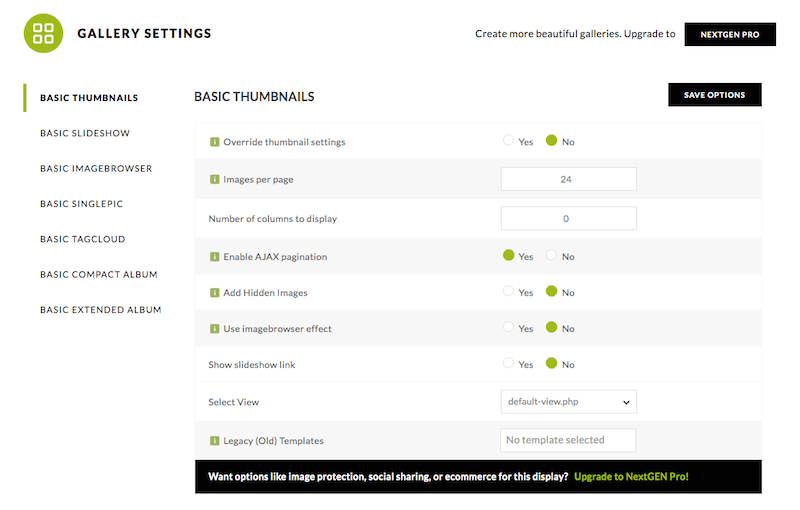Click the Gallery Settings page title
The image size is (800, 510).
[144, 34]
